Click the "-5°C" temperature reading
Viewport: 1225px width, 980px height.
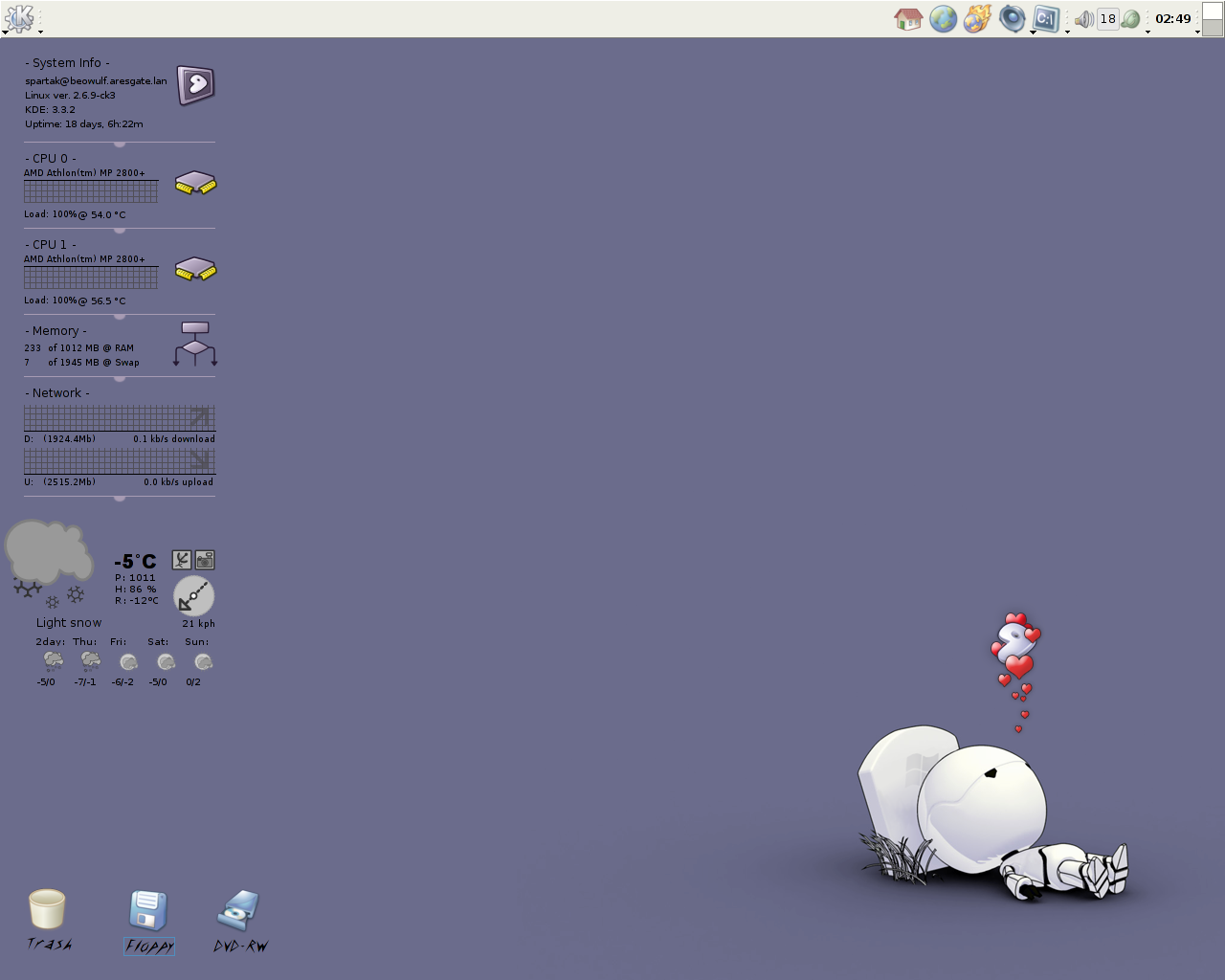click(135, 562)
